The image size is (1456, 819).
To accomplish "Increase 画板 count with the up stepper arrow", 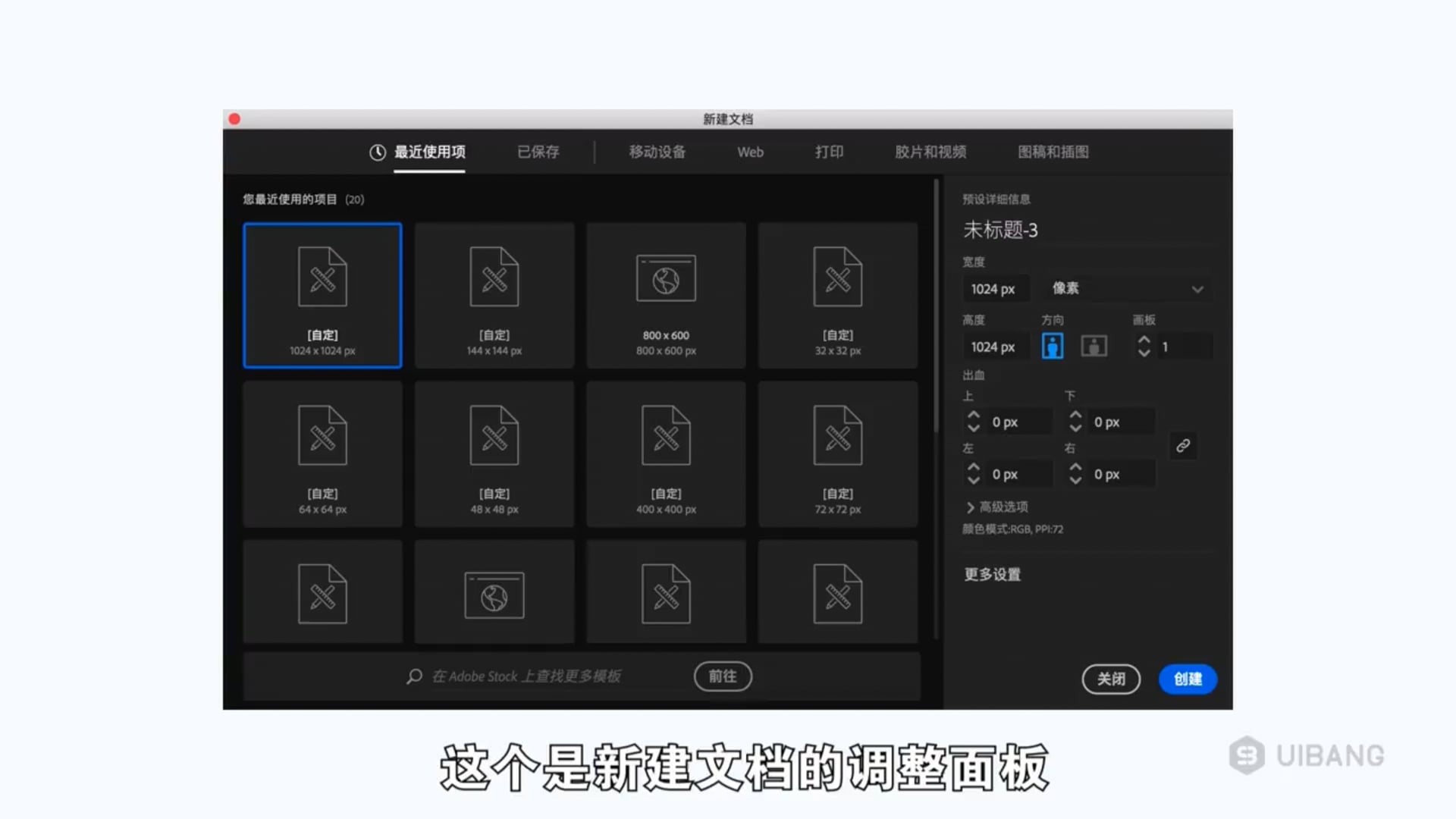I will (1144, 340).
